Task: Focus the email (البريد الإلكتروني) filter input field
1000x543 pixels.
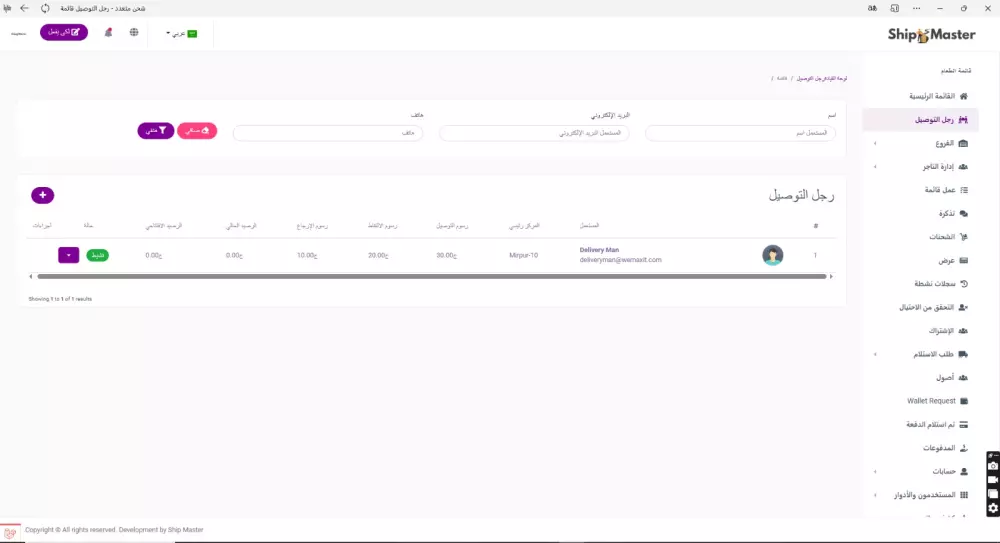Action: pyautogui.click(x=534, y=133)
